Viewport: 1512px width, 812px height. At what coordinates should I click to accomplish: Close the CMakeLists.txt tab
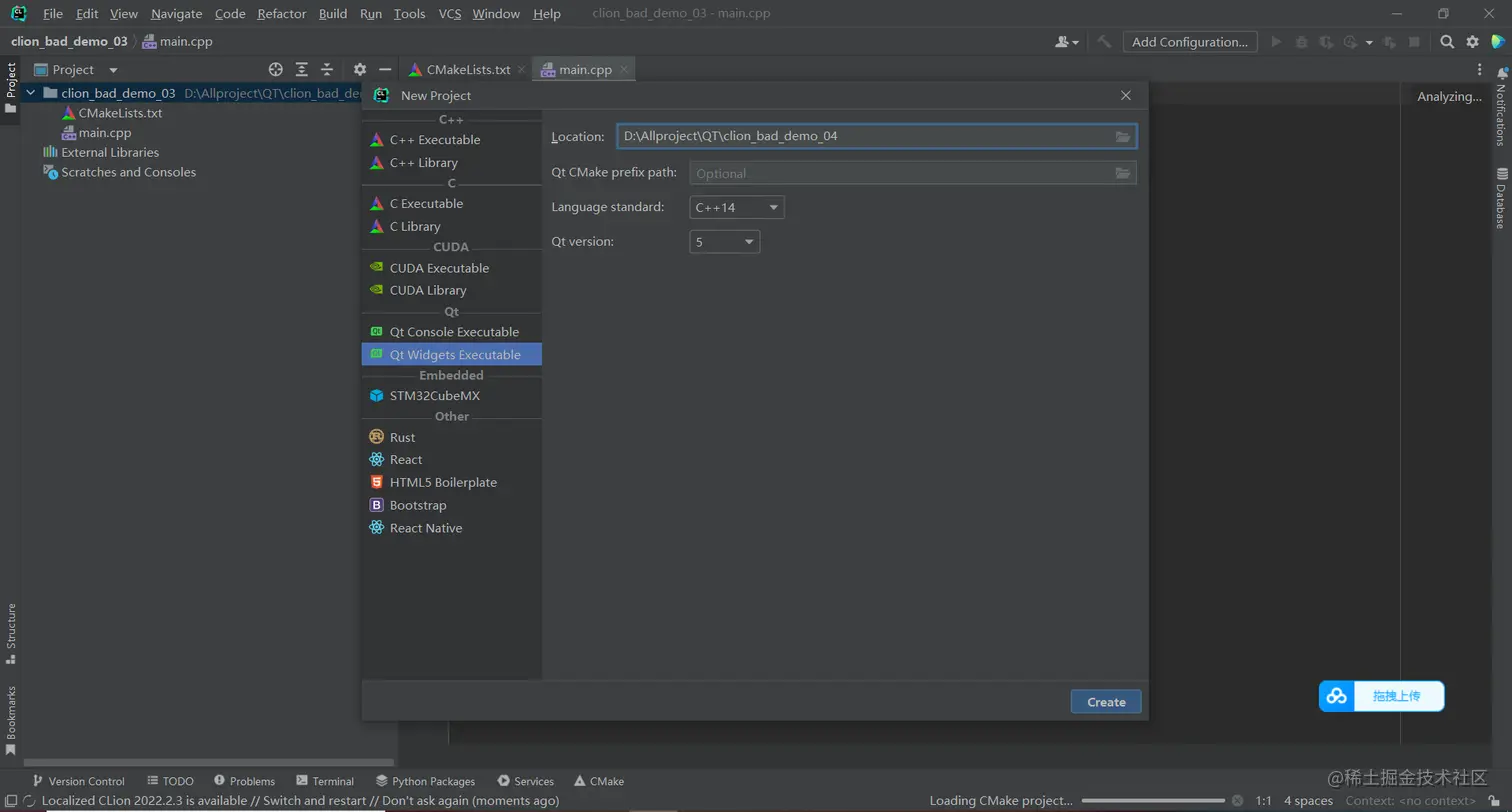click(521, 70)
